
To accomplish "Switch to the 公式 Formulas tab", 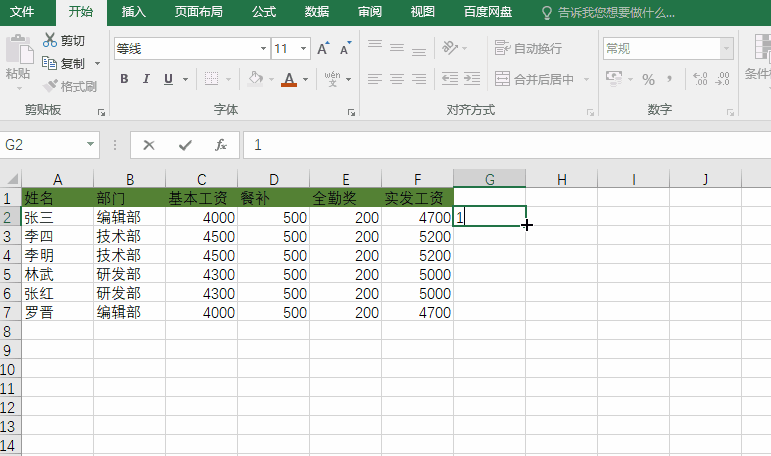I will (264, 12).
